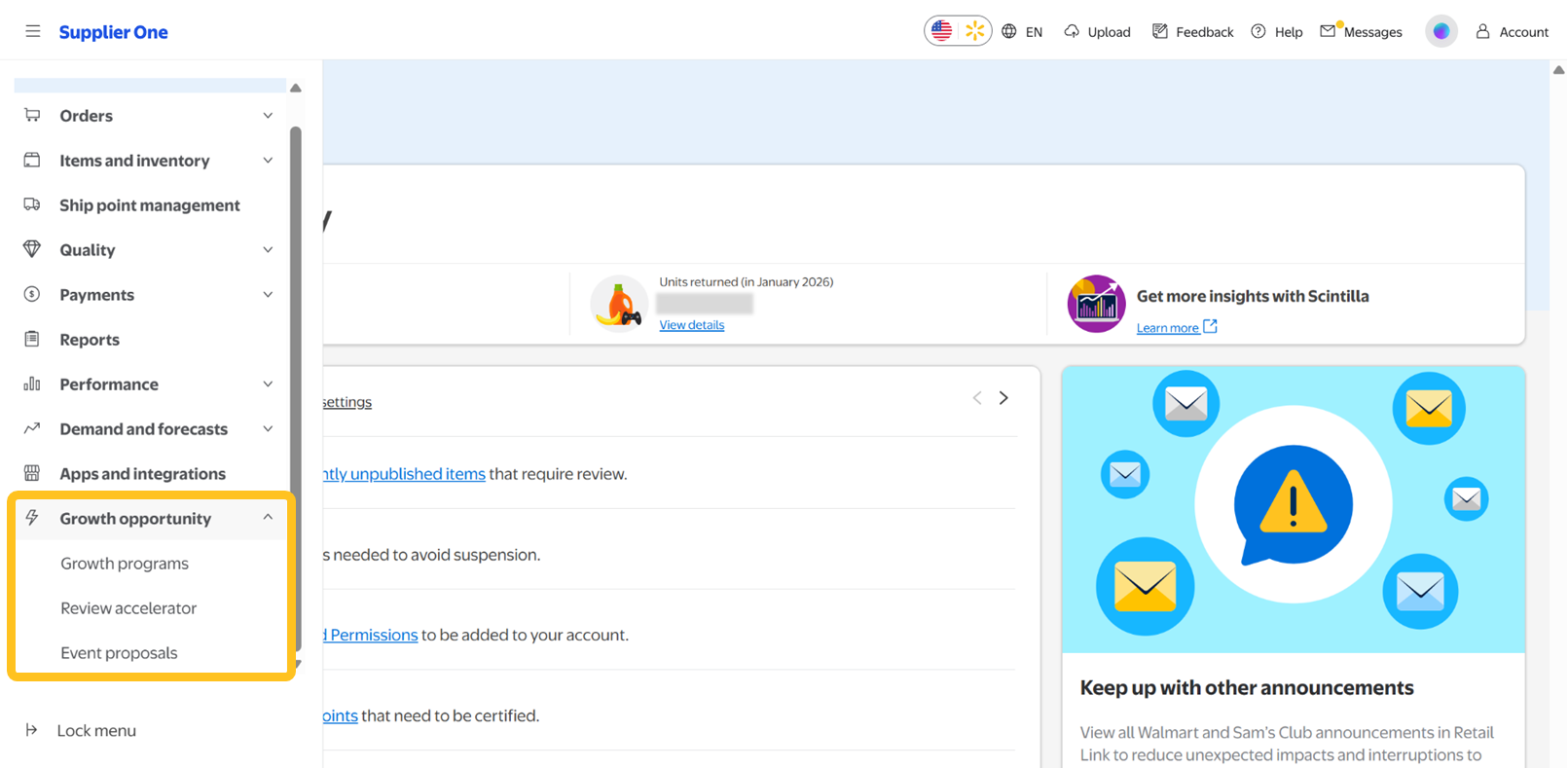
Task: Open Apps and integrations
Action: [142, 474]
